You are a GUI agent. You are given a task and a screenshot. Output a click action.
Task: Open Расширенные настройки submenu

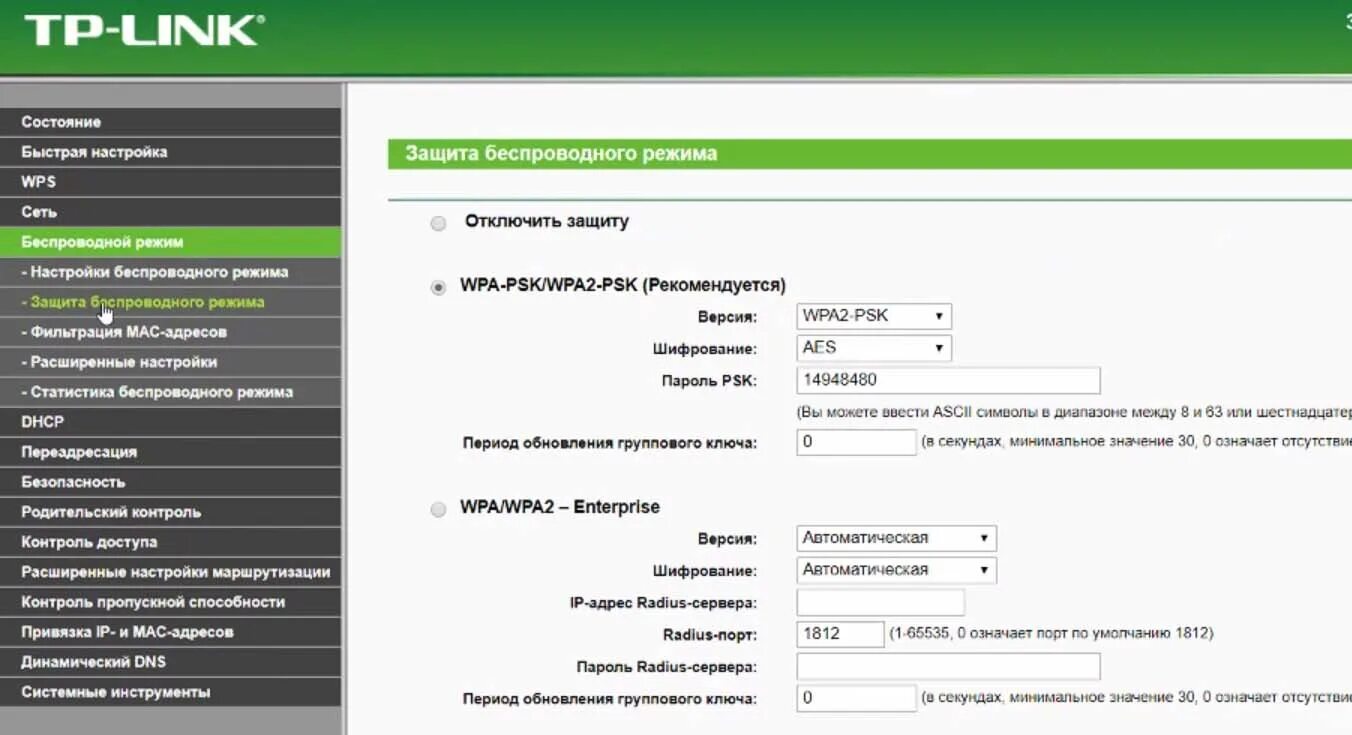point(170,362)
